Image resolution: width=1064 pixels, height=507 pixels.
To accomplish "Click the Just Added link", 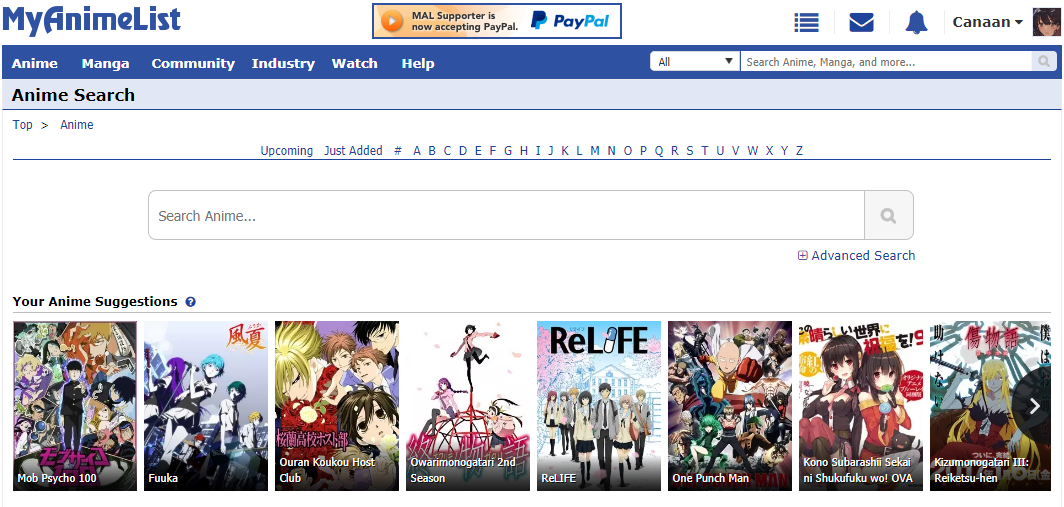I will (x=354, y=151).
